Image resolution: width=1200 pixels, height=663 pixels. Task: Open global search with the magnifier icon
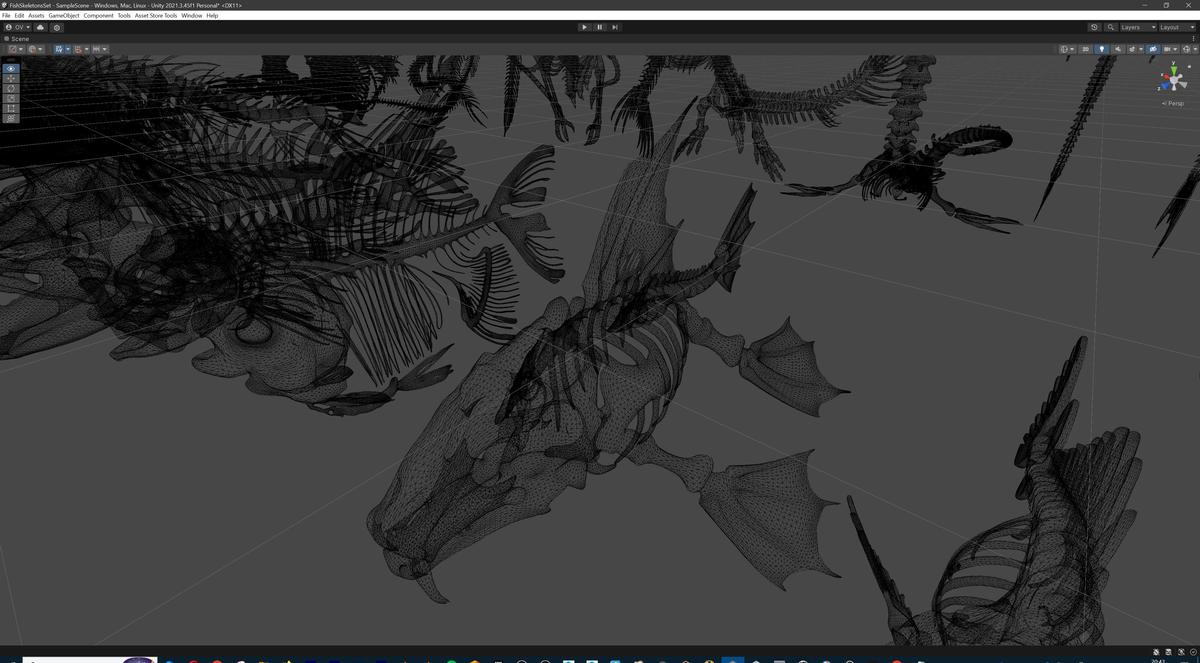pyautogui.click(x=1111, y=27)
